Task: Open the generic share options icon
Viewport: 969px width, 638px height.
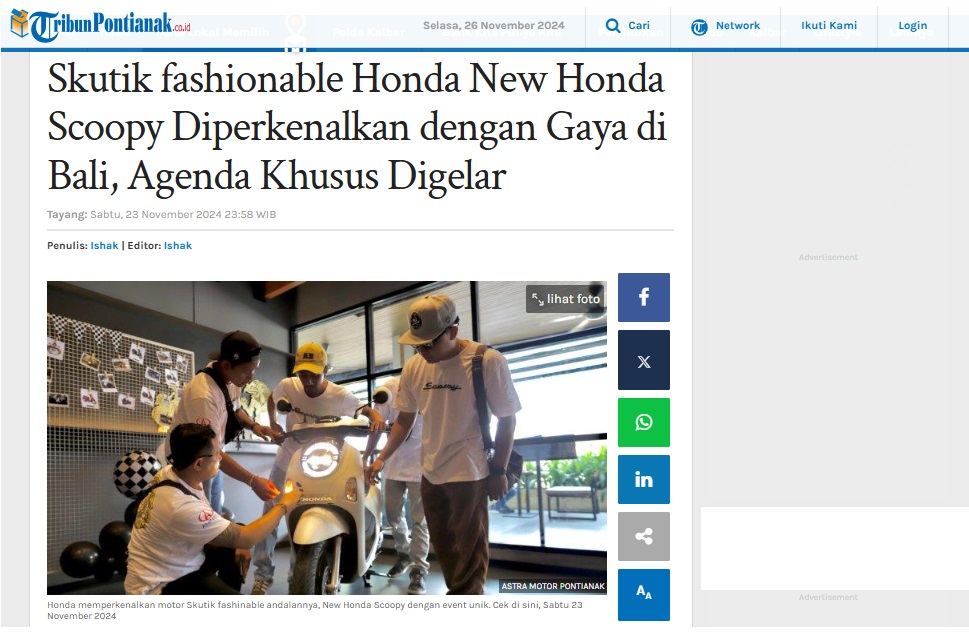Action: point(643,537)
